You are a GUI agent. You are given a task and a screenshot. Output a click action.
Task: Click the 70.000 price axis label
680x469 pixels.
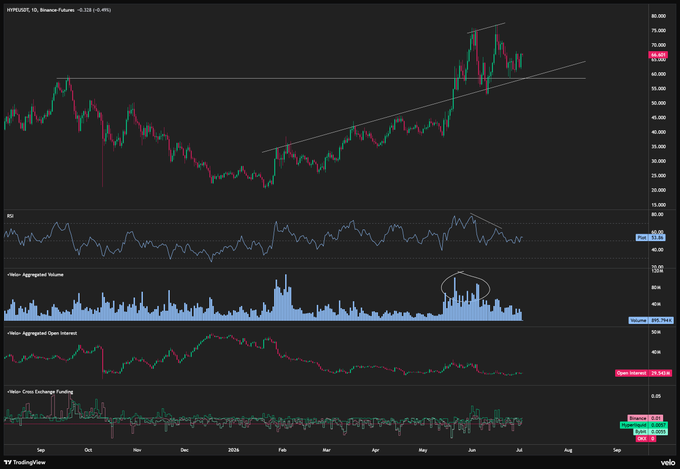658,45
